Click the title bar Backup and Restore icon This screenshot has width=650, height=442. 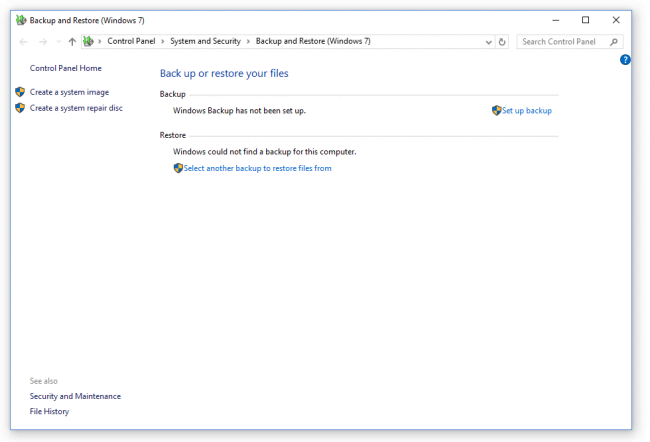21,20
